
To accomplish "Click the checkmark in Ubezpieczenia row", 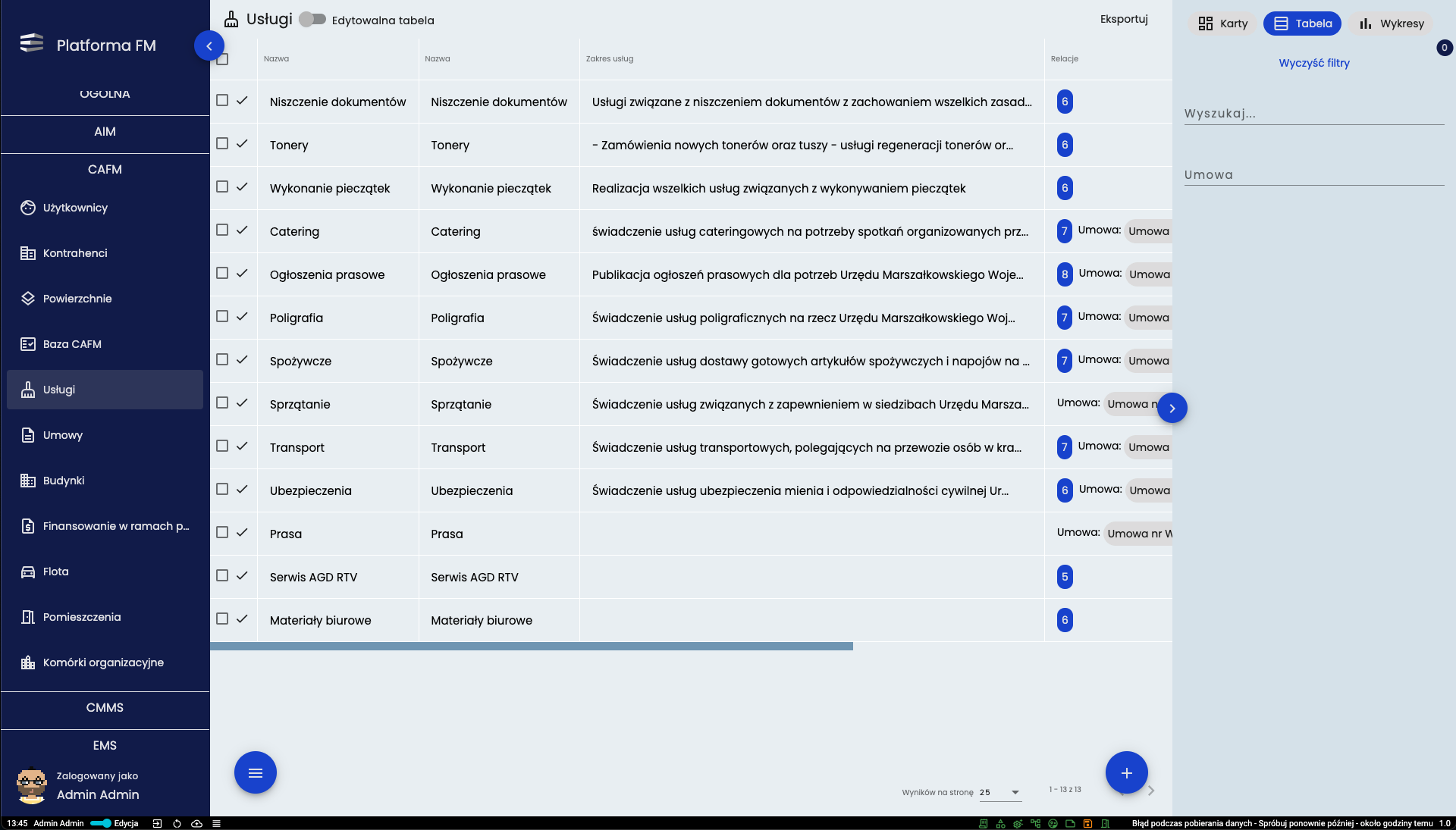I will (242, 489).
